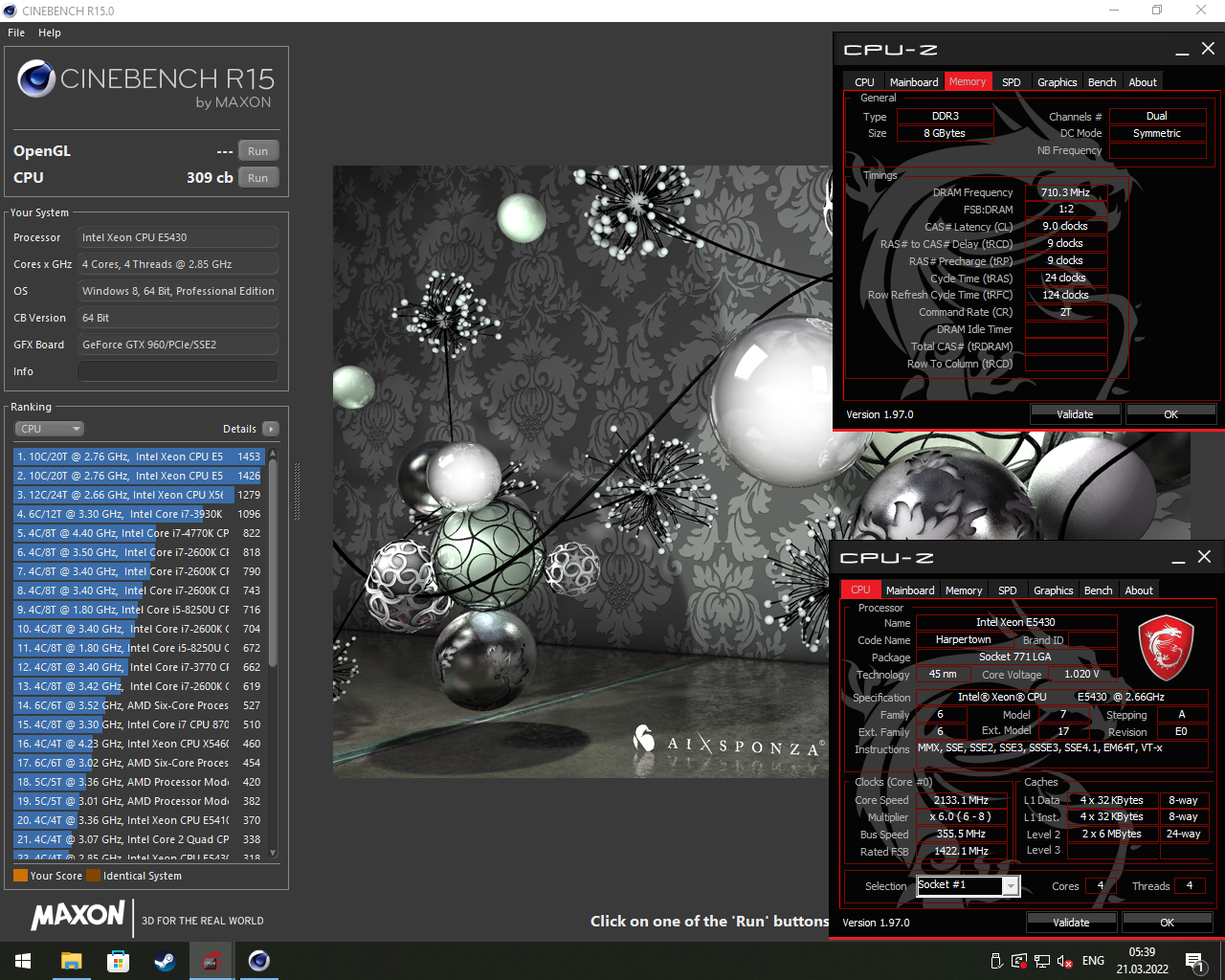Select ranking row 21 Core 2 Quad score 338
Image resolution: width=1225 pixels, height=980 pixels.
[x=139, y=839]
